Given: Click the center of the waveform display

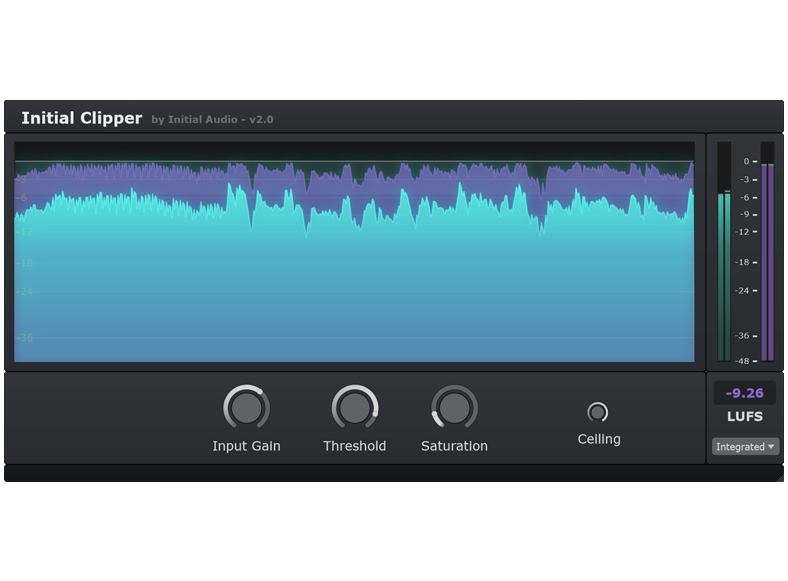Looking at the screenshot, I should point(354,250).
